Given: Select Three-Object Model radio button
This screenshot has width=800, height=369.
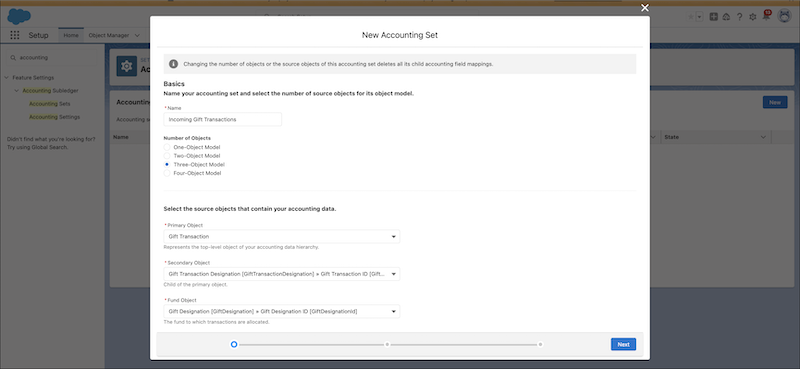Looking at the screenshot, I should pos(167,164).
